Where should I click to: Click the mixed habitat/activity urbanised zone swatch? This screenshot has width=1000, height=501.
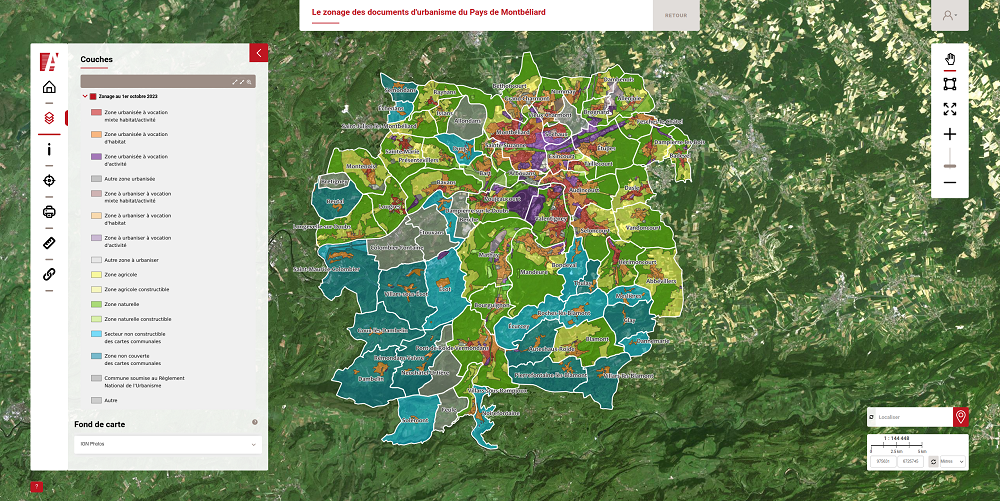[x=96, y=112]
